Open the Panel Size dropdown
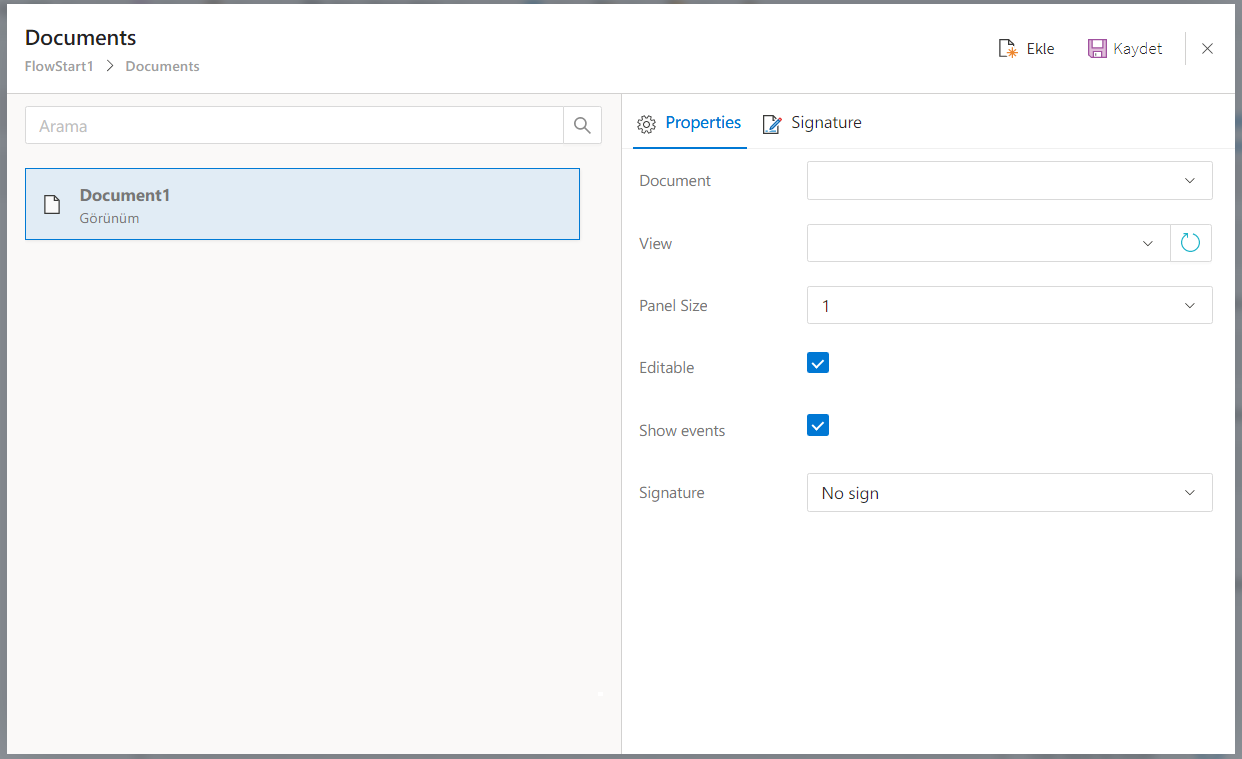 pos(1009,306)
